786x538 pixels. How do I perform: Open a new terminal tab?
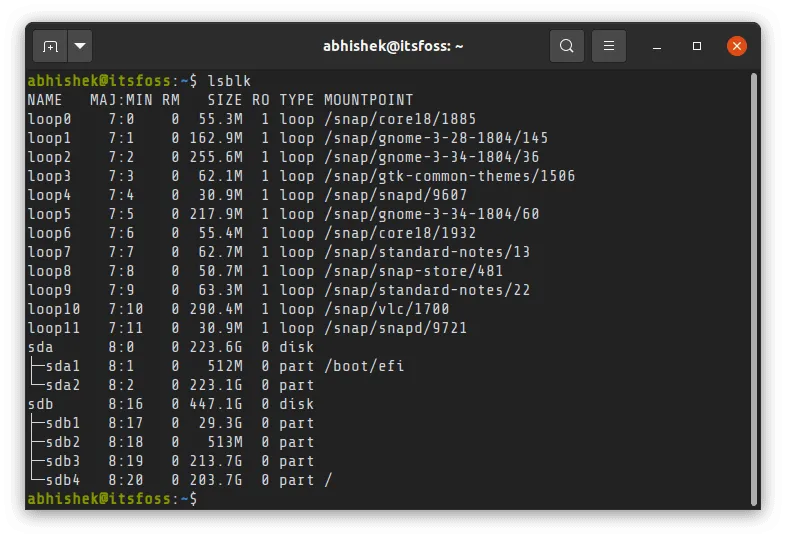point(50,46)
